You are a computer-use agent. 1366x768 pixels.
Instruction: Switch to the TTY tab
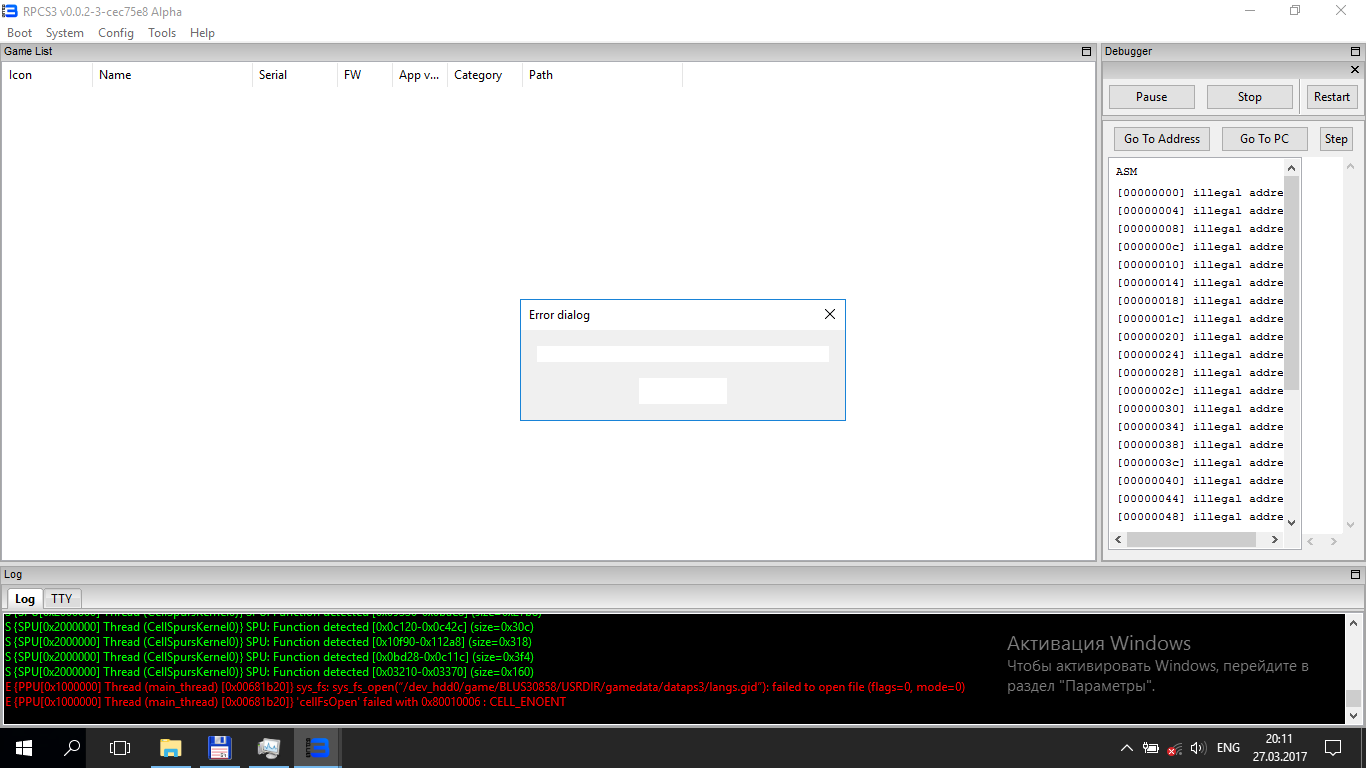[x=62, y=598]
